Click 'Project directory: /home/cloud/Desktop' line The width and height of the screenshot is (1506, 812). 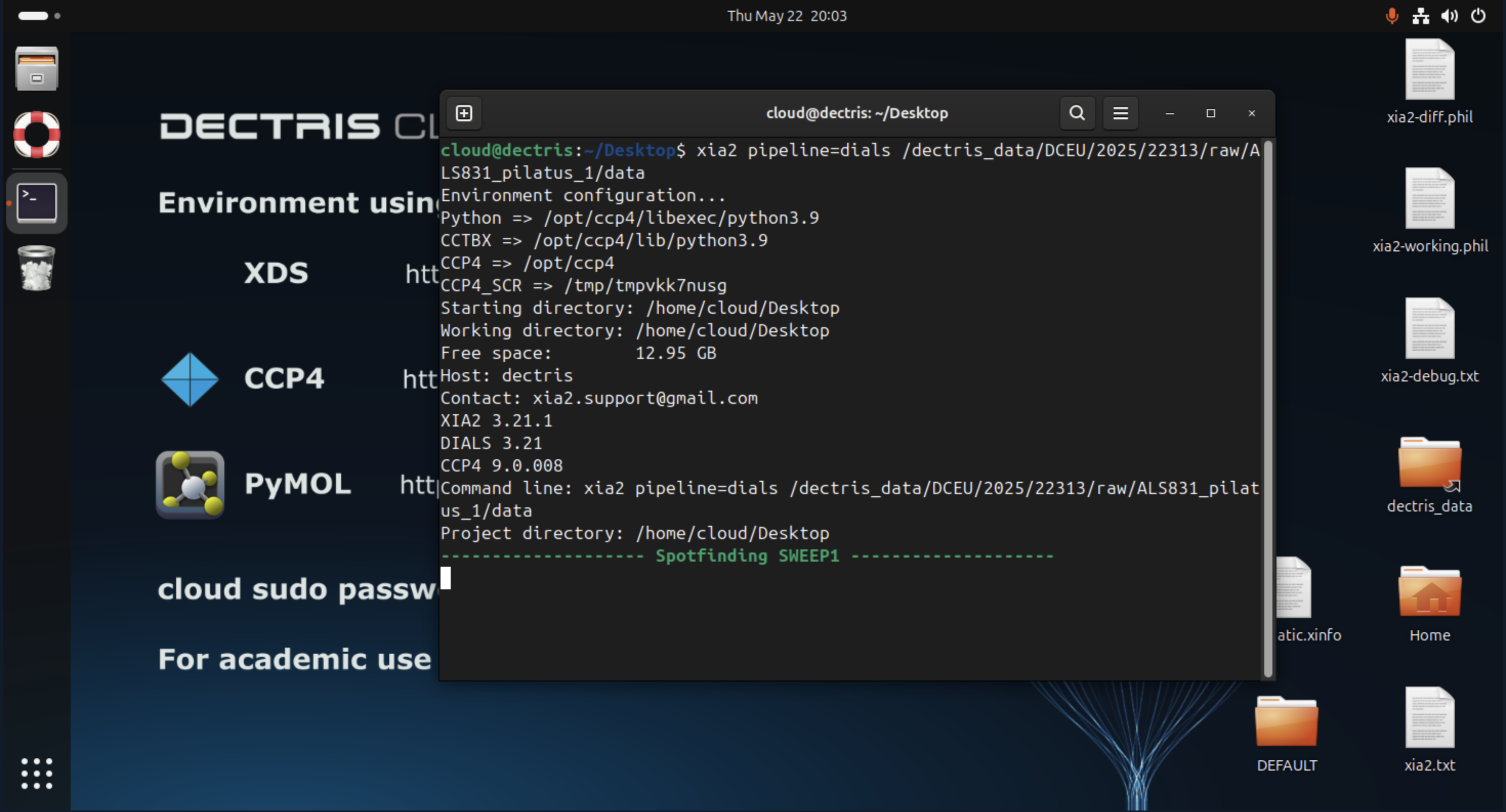point(635,533)
